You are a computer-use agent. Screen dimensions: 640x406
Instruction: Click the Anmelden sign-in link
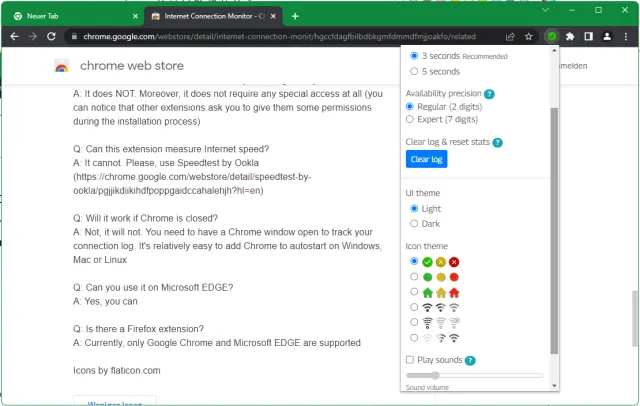[x=573, y=66]
